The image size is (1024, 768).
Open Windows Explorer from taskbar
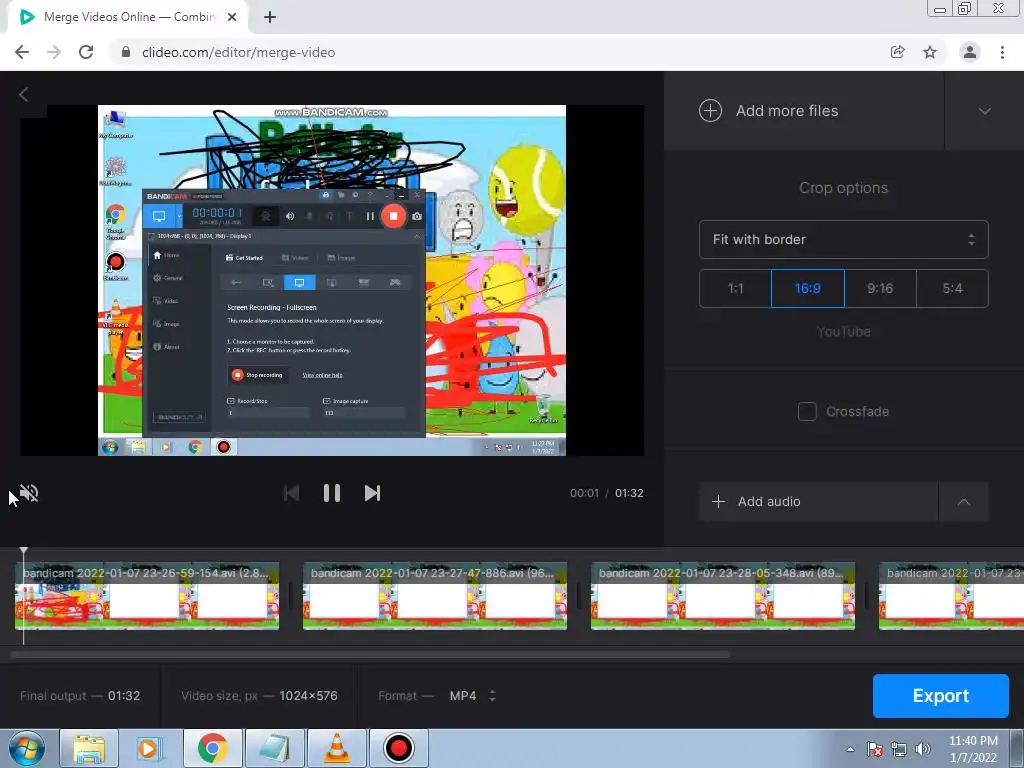(x=89, y=748)
